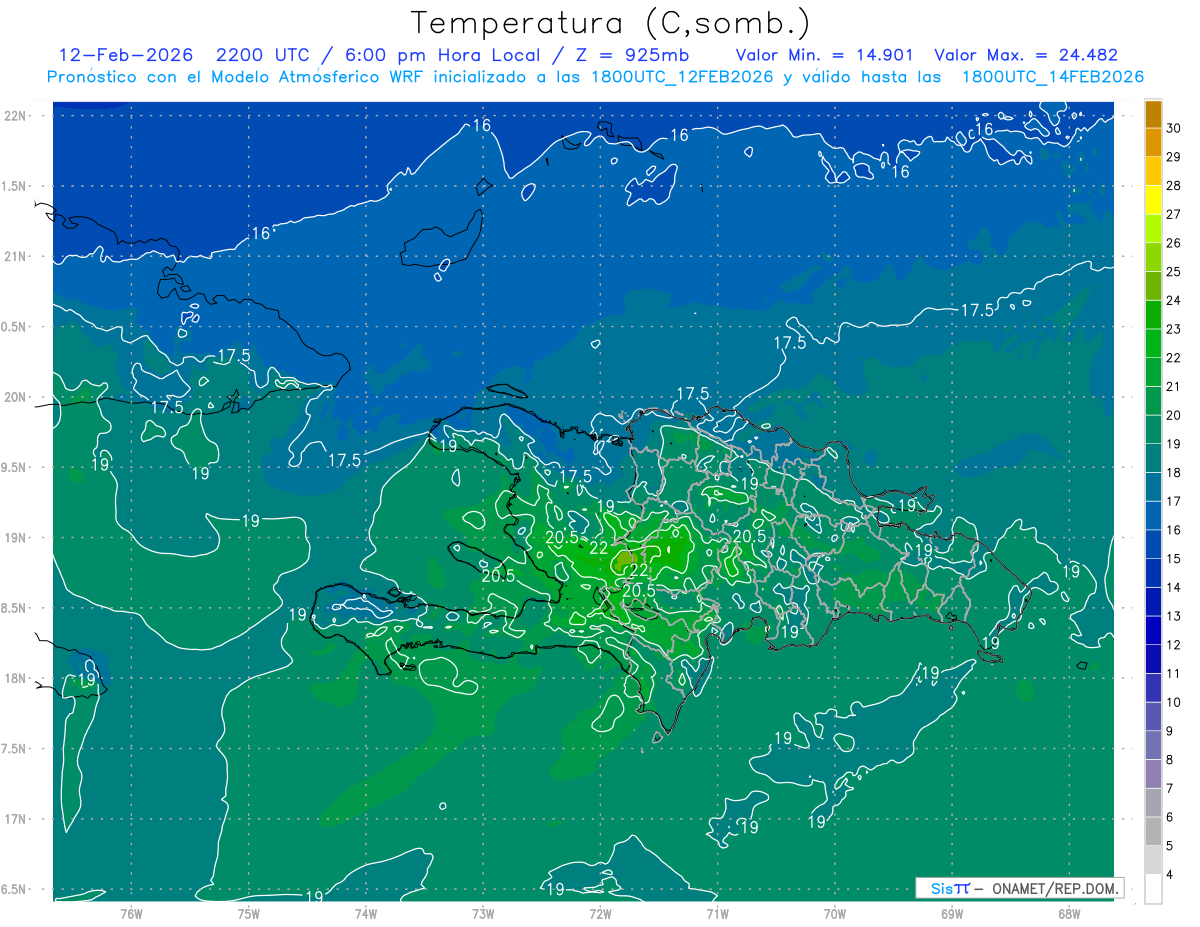Click the '71W' longitude axis label
Viewport: 1200px width, 927px height.
pos(717,913)
